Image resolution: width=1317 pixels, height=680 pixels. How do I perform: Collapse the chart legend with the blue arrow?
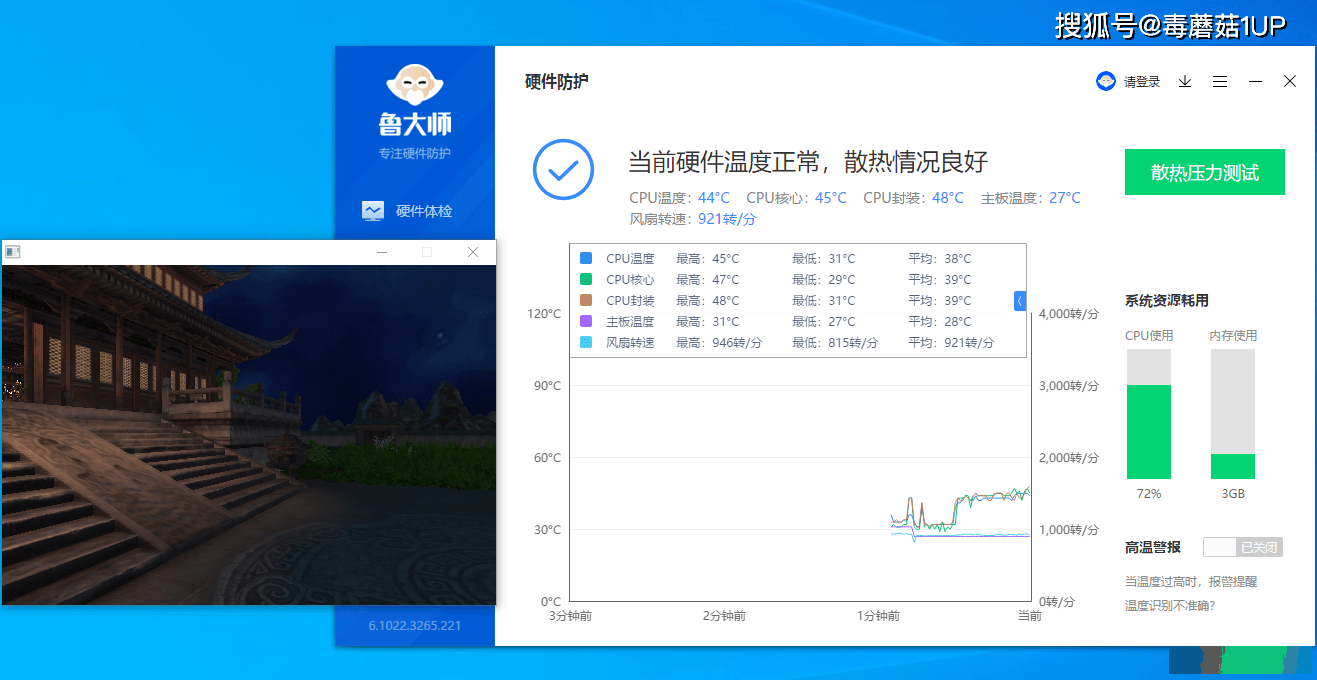tap(1020, 301)
